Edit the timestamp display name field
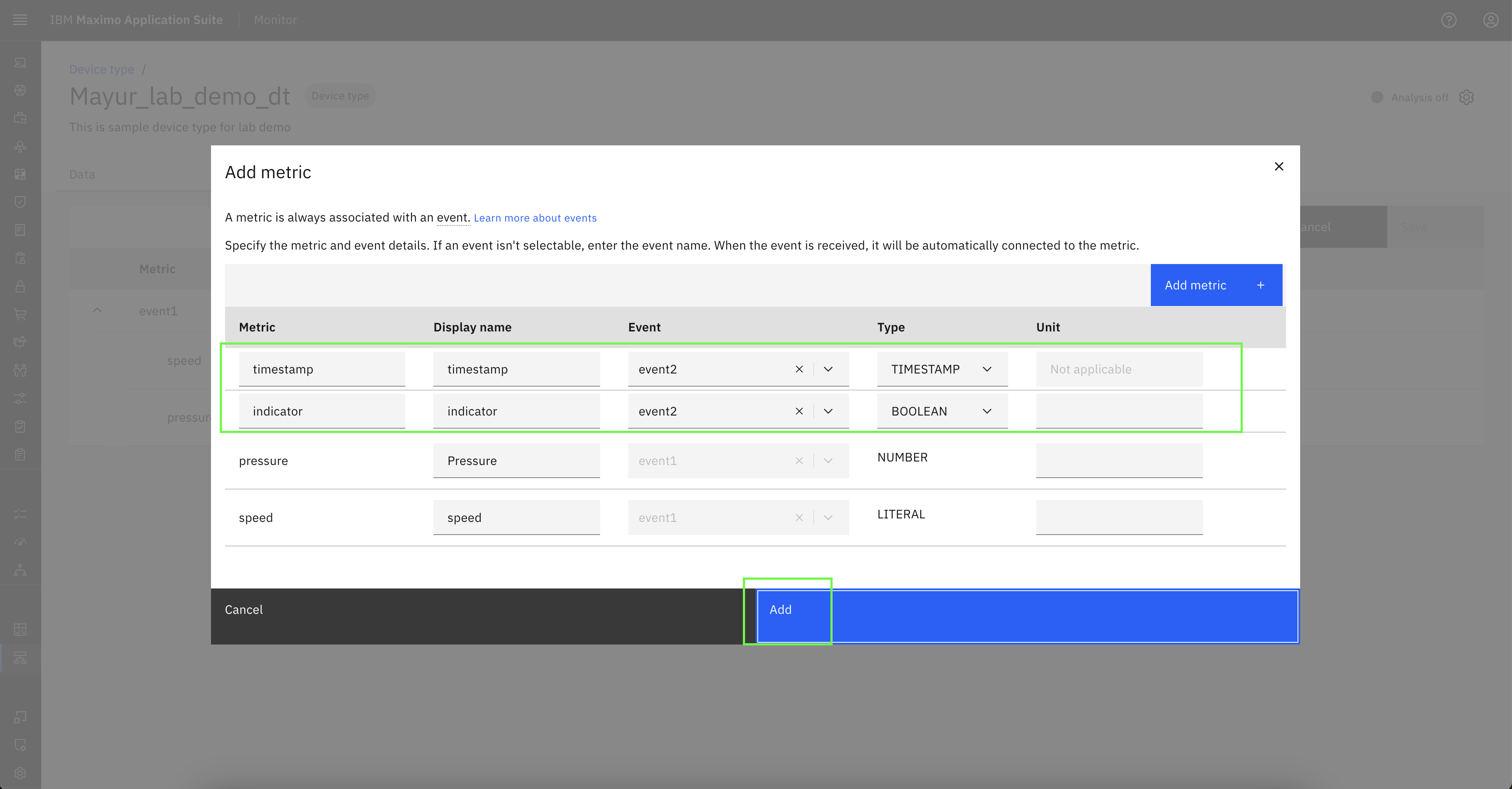Viewport: 1512px width, 789px height. click(x=517, y=369)
